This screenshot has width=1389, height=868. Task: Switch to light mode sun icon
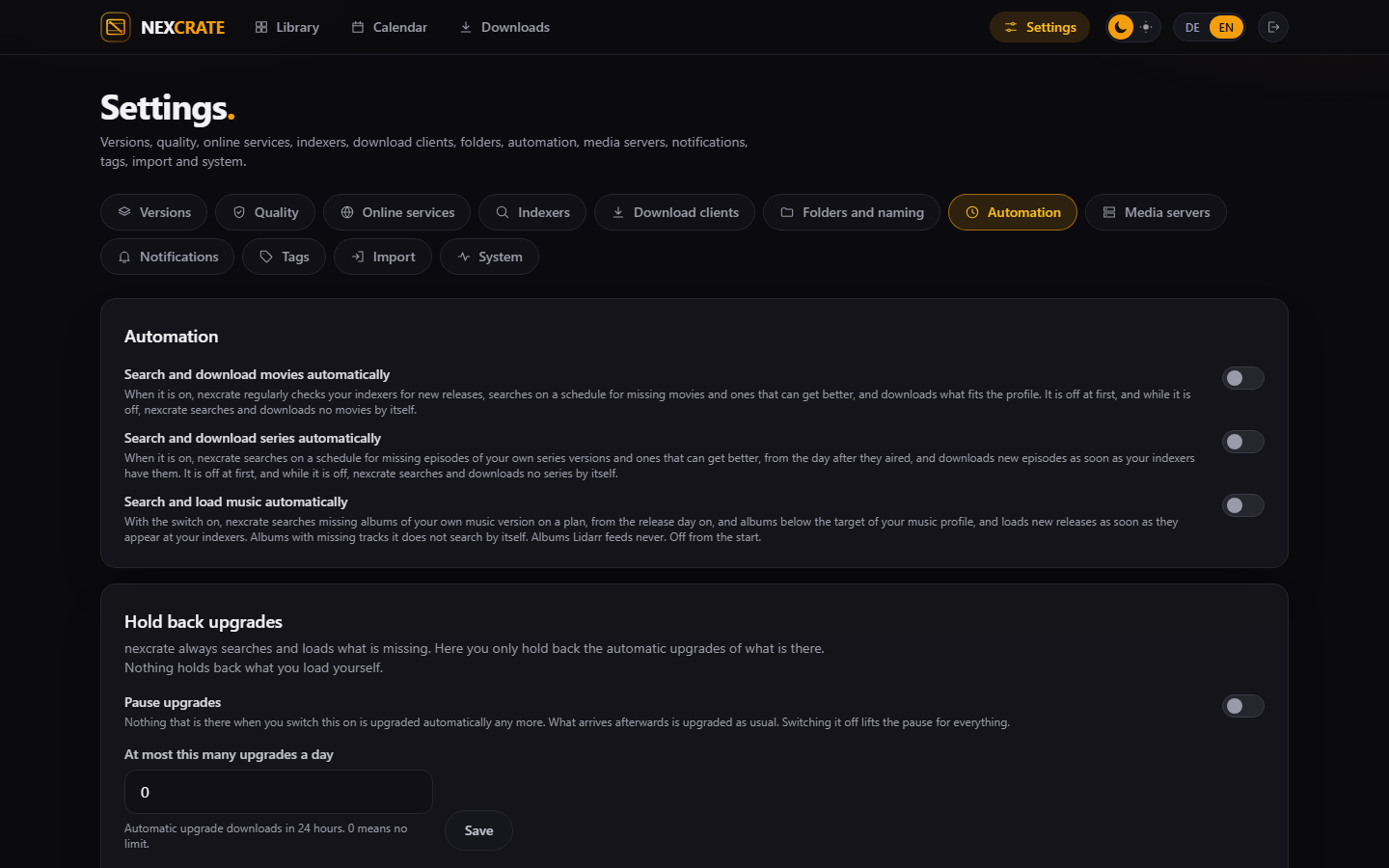pyautogui.click(x=1146, y=27)
